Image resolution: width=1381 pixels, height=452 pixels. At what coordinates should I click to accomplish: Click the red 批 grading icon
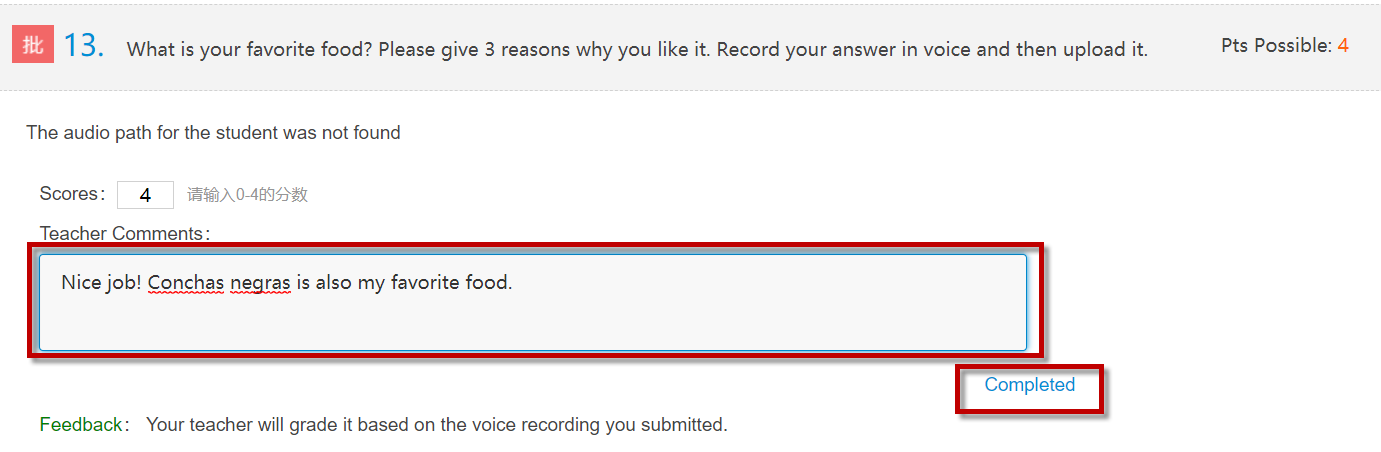click(x=33, y=44)
